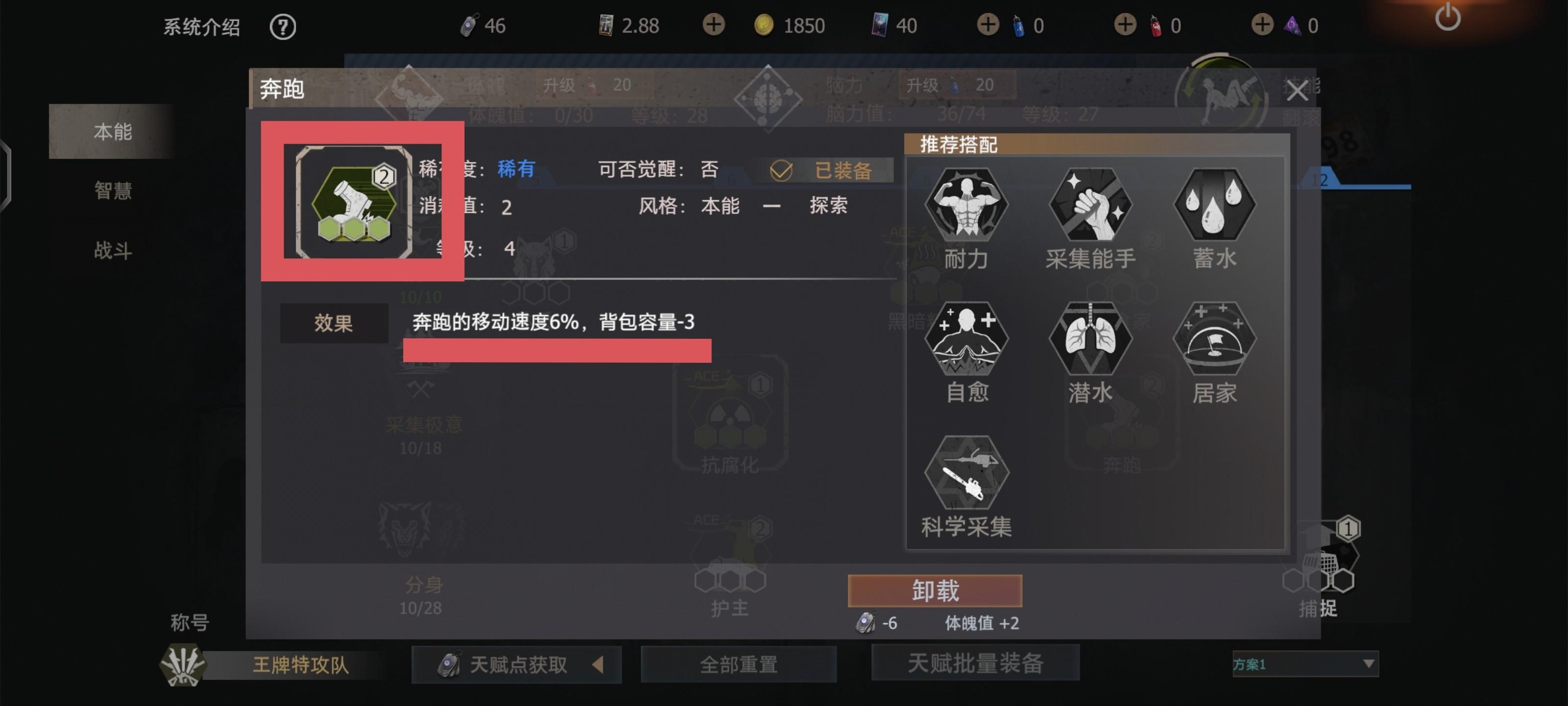This screenshot has width=1568, height=706.
Task: Add more gold coins with the plus button
Action: [713, 25]
